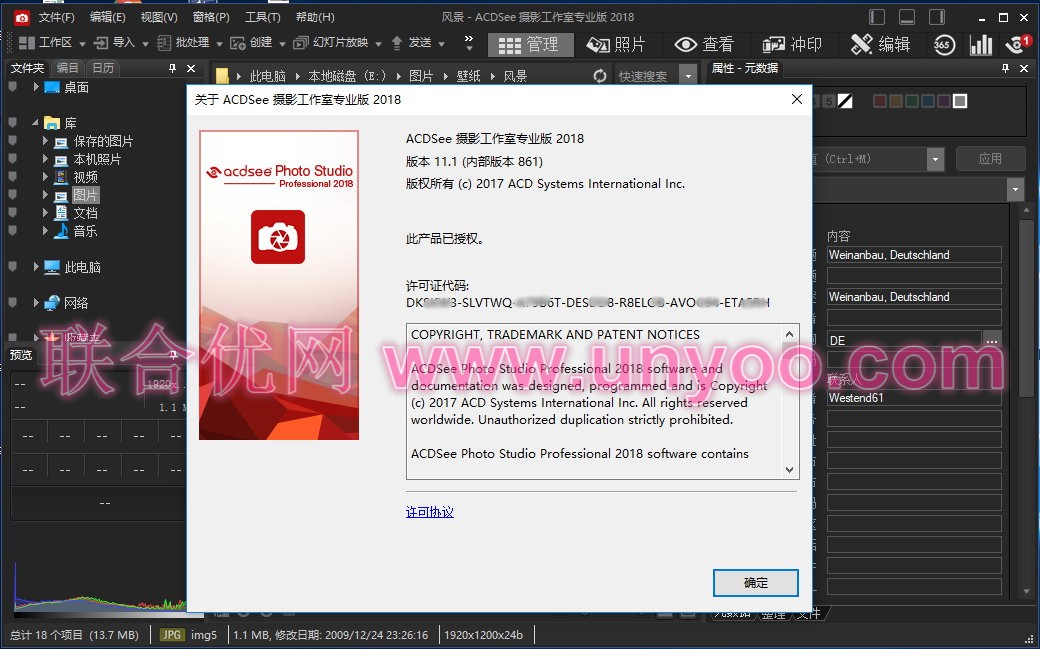Viewport: 1040px width, 649px height.
Task: Toggle the bottom panel layout icon
Action: 907,17
